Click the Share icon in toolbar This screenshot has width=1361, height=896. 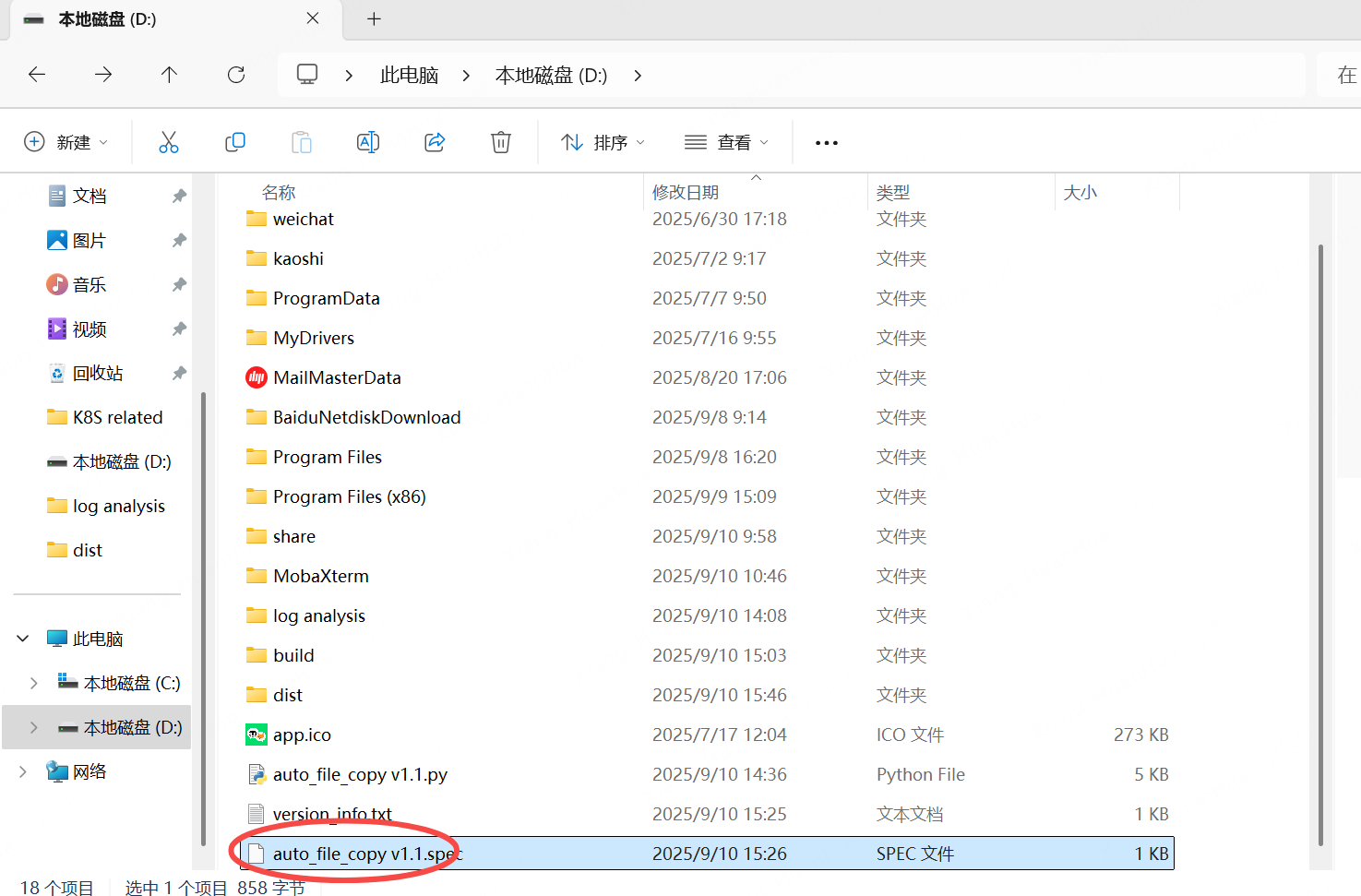point(435,142)
